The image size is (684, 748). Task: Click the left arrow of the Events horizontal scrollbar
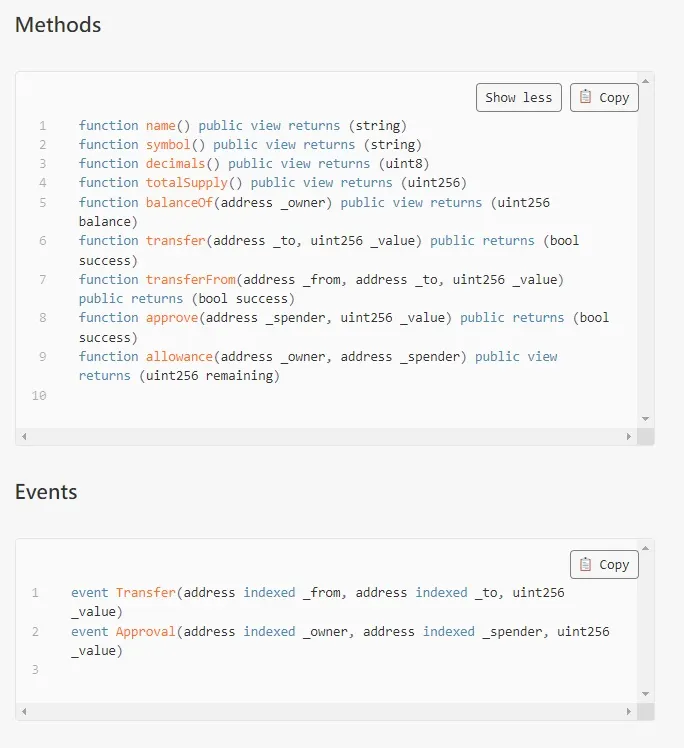24,711
